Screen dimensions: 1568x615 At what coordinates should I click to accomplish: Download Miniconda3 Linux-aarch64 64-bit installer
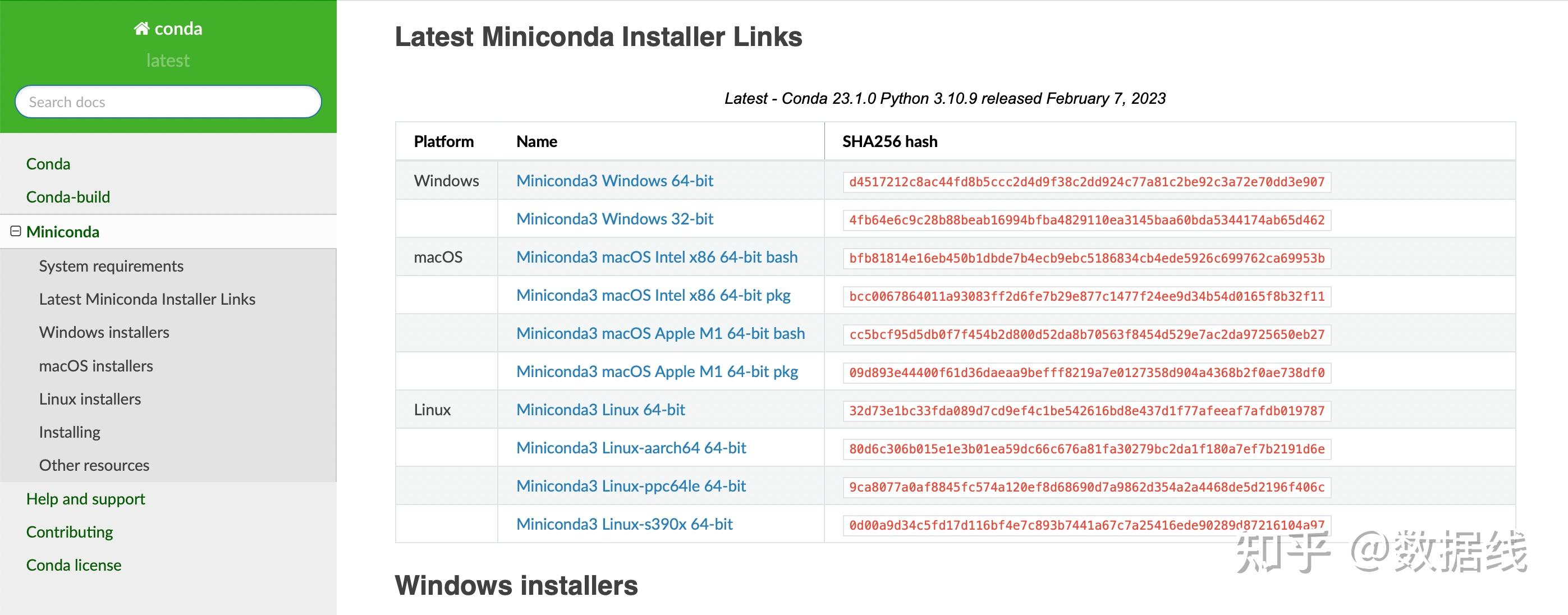click(631, 448)
